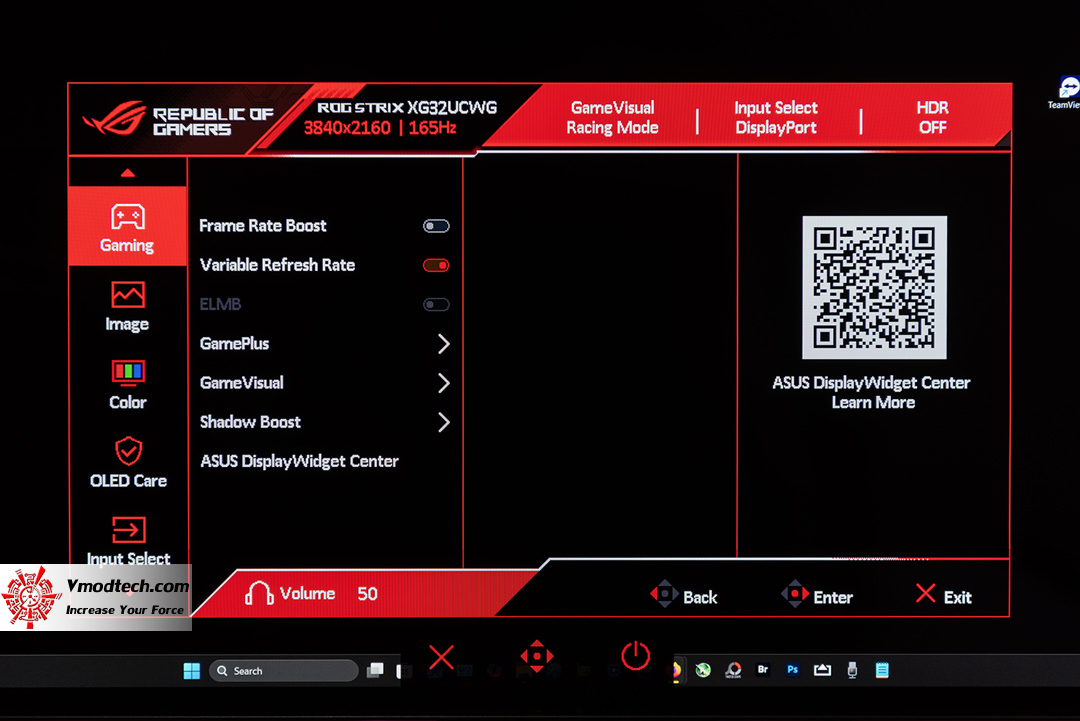Click the DisplayWidget Center QR code
The width and height of the screenshot is (1080, 721).
click(x=874, y=288)
